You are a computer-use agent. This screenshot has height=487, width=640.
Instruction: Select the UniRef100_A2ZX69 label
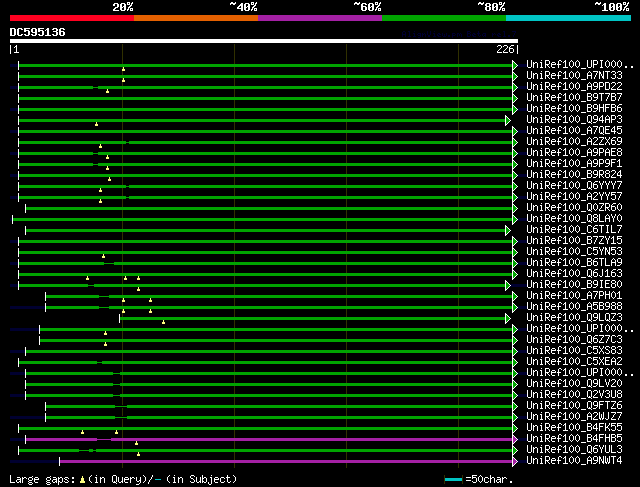(x=574, y=142)
